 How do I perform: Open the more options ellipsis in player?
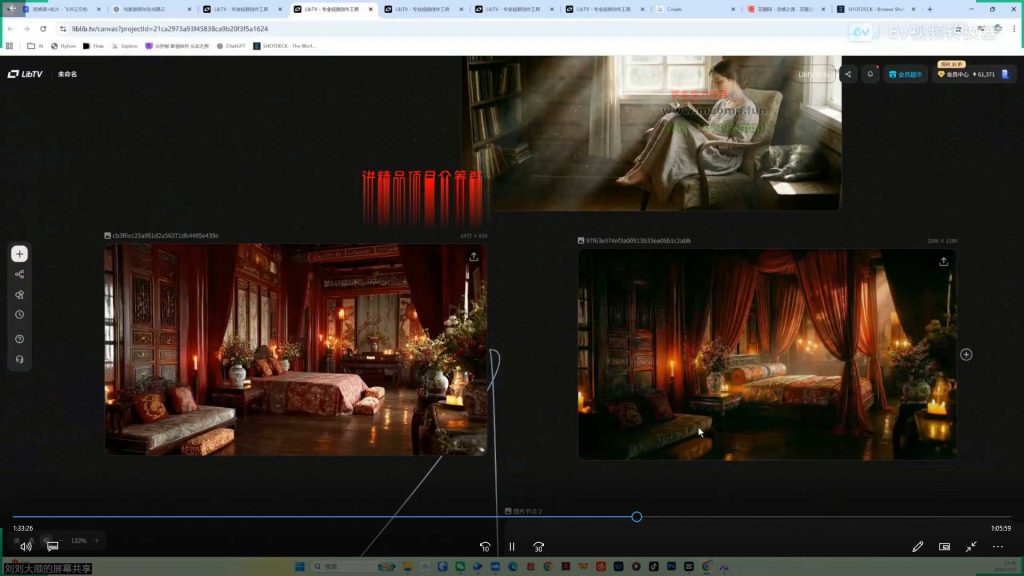point(997,547)
